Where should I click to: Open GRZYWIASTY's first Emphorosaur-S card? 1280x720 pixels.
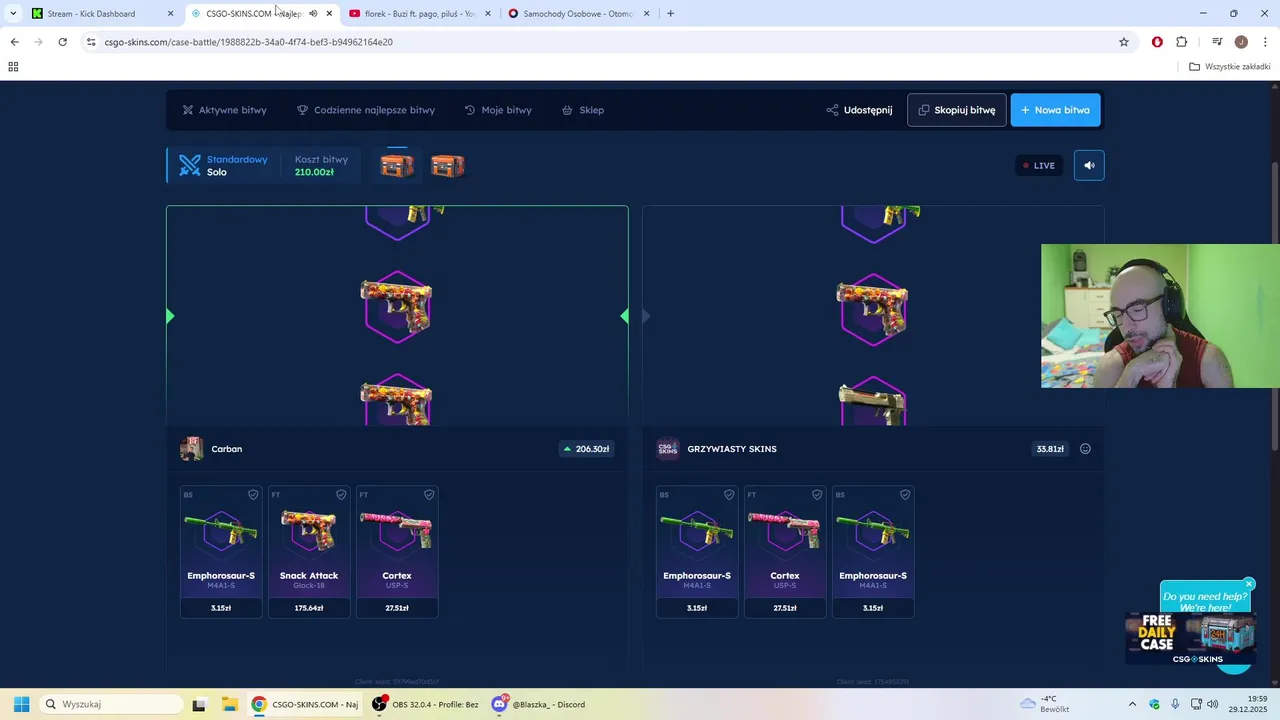coord(697,551)
